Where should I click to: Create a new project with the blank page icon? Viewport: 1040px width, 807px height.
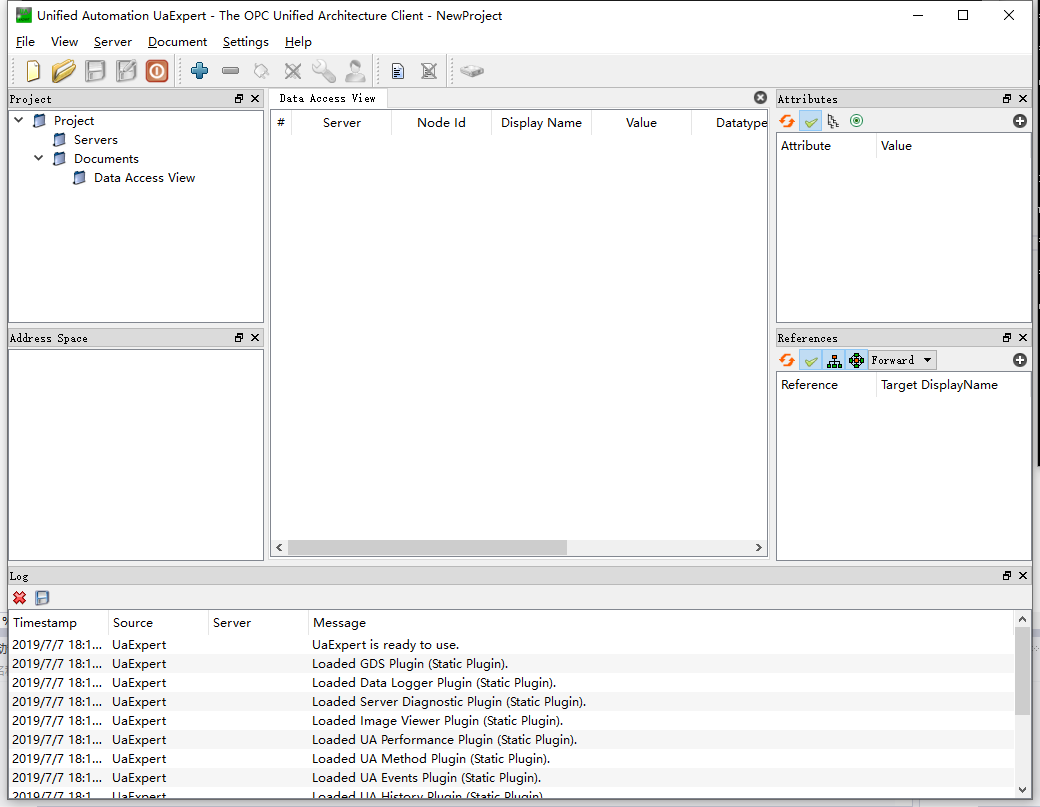pyautogui.click(x=32, y=71)
